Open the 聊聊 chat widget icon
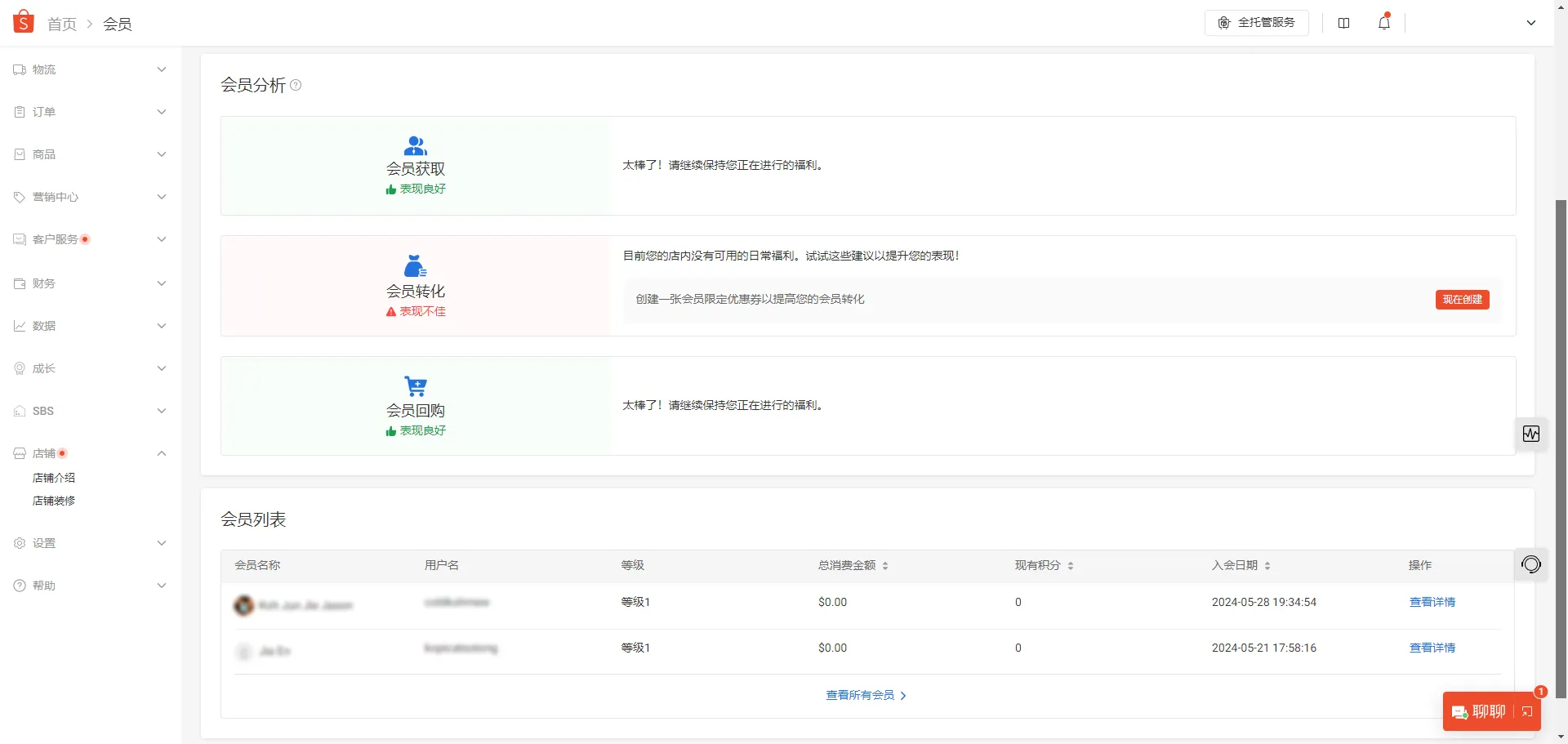Screen dimensions: 1568x744 click(x=1461, y=711)
